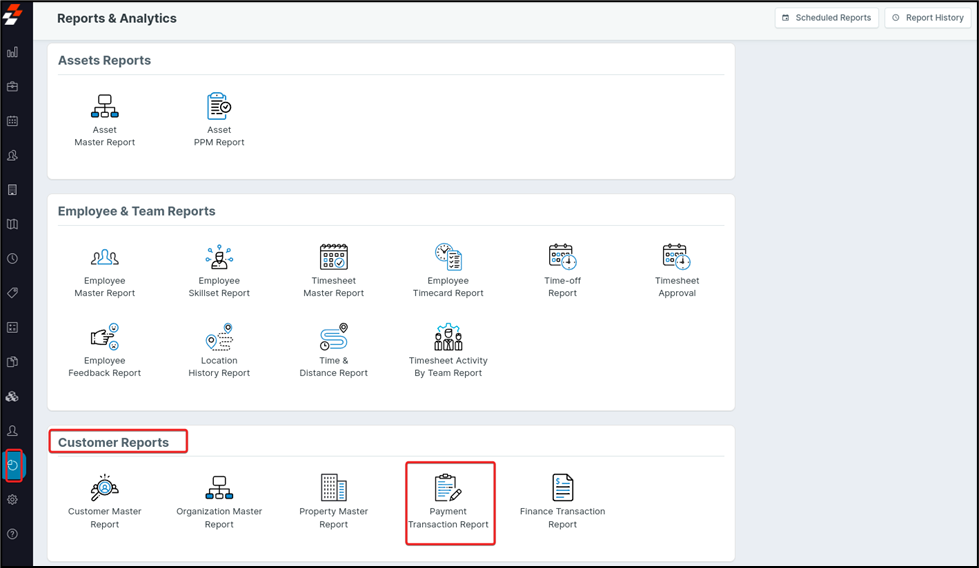
Task: Select the Employee Skillset Report icon
Action: pyautogui.click(x=219, y=259)
